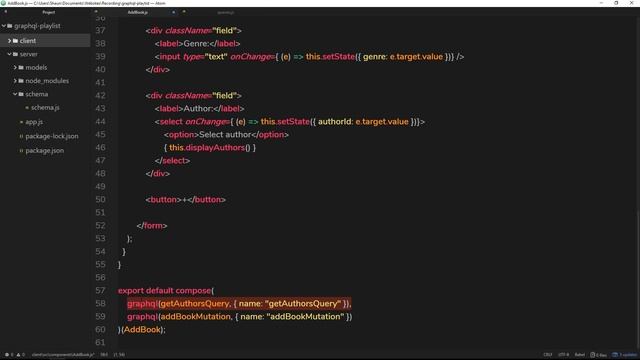Click the package.json file icon
Viewport: 640px width, 360px height.
pos(21,151)
